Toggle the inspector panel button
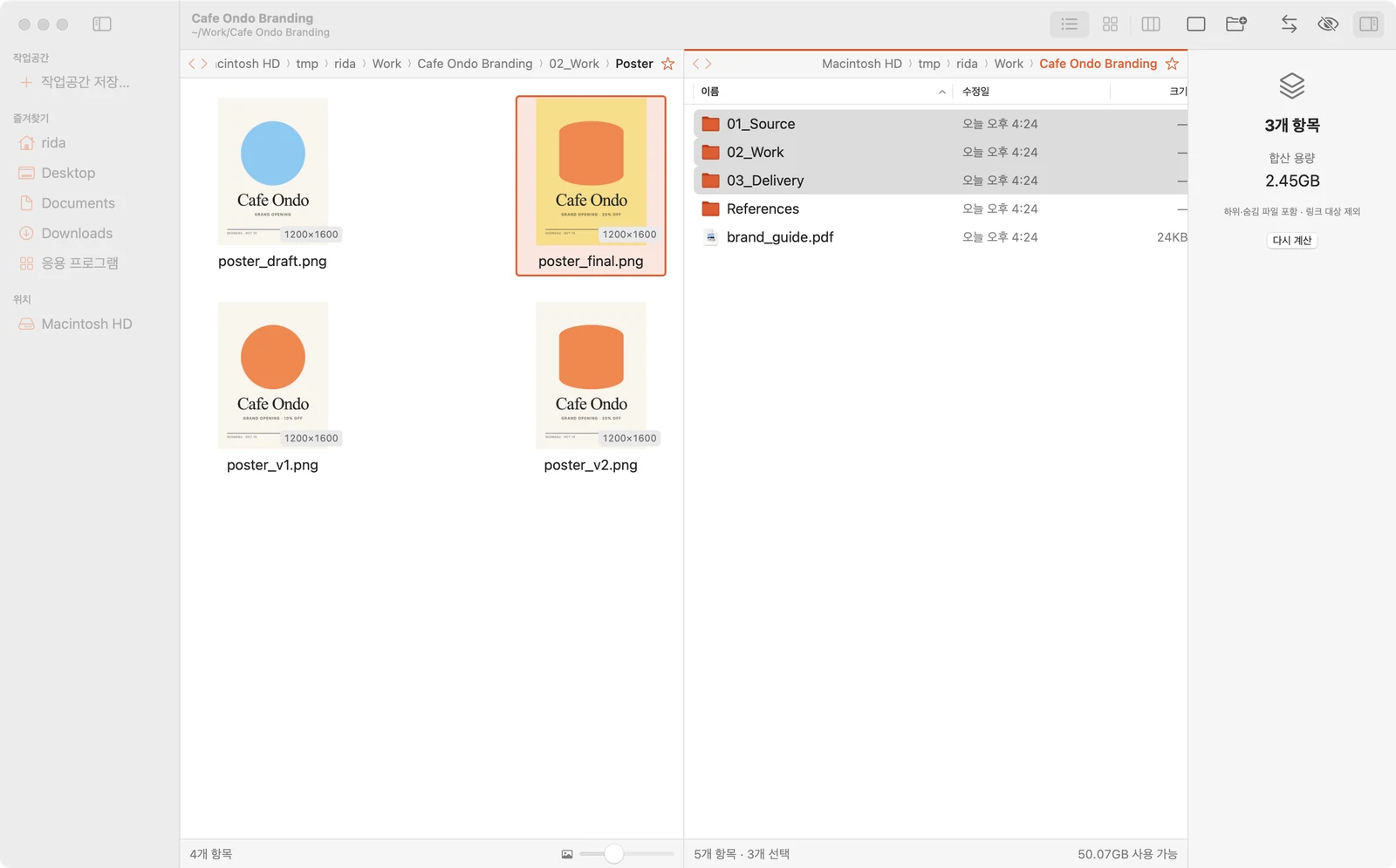This screenshot has height=868, width=1396. tap(1369, 24)
